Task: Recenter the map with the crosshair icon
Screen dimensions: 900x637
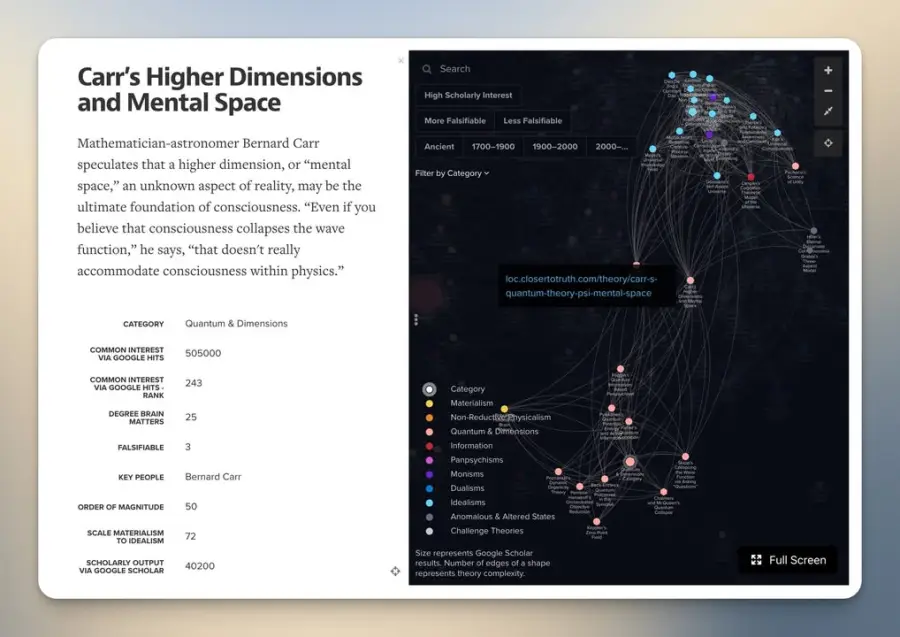Action: click(828, 143)
